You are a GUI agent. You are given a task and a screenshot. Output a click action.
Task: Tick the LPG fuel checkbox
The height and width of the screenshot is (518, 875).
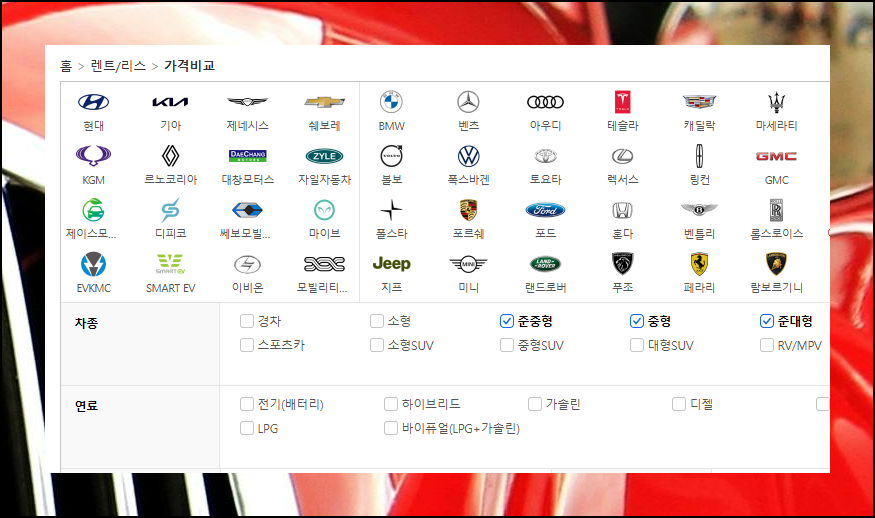(247, 428)
